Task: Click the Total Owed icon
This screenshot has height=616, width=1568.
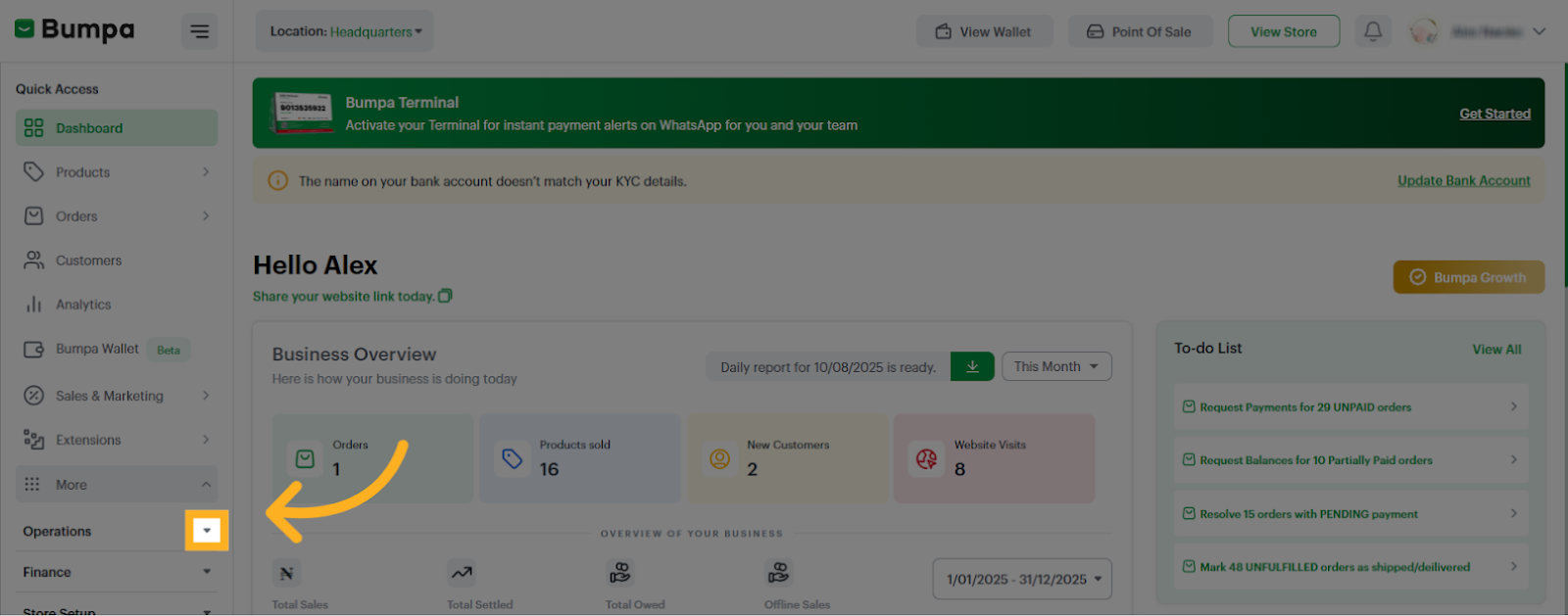Action: [620, 573]
